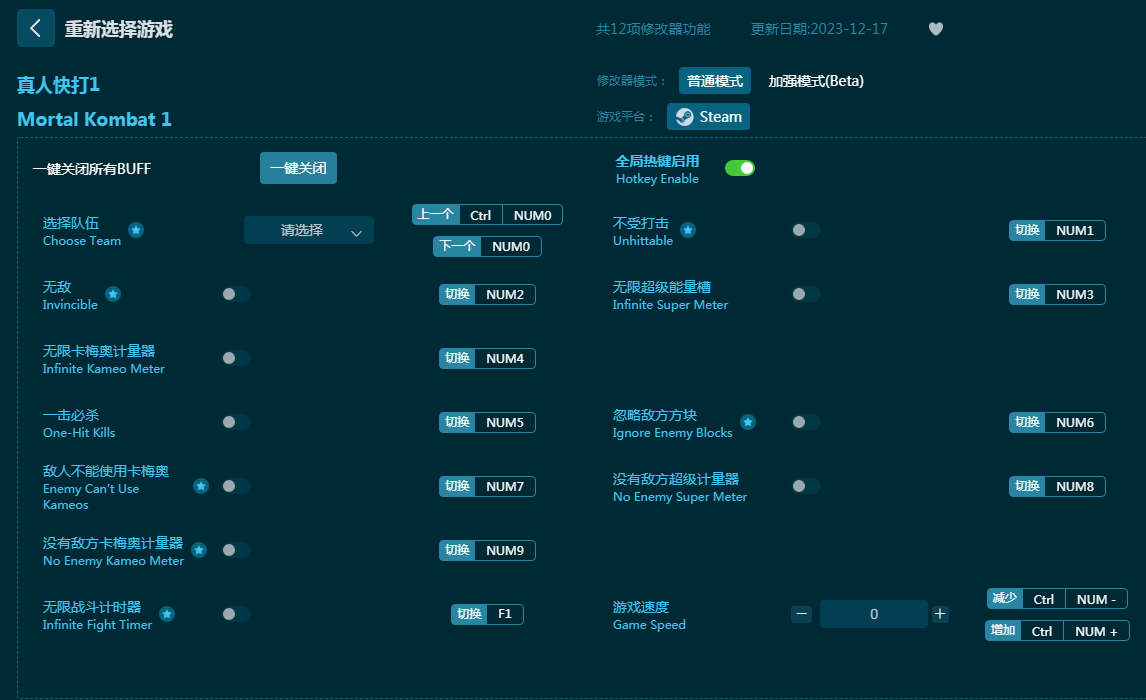Click the 切换 F1 hotkey button
Screen dimensions: 1146x700
487,614
